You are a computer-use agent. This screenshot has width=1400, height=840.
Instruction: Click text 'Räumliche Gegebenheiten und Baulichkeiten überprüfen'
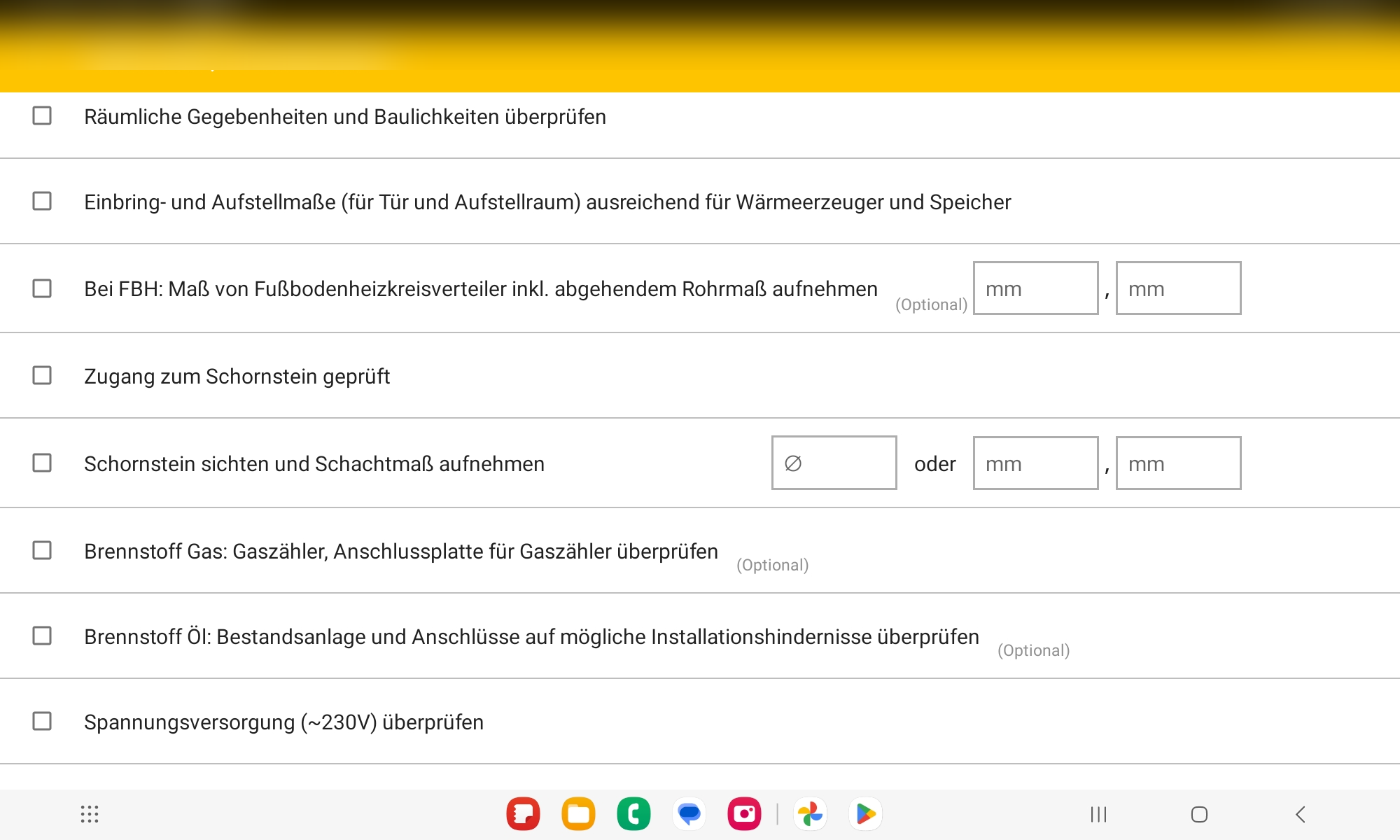345,117
